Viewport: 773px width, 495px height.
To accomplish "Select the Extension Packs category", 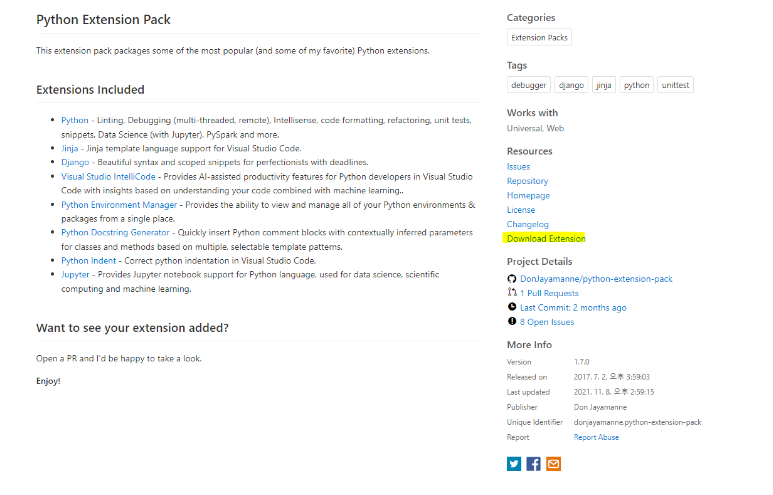I will [539, 37].
